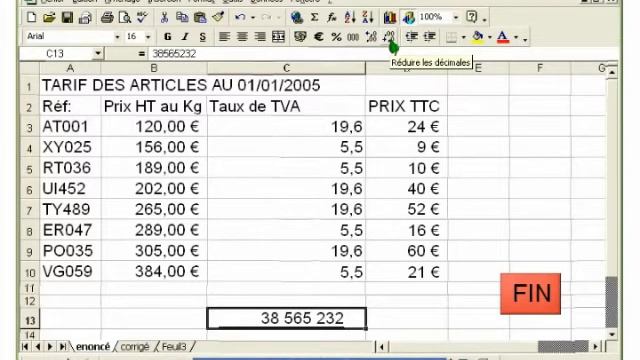Sort descending Z to A
This screenshot has height=360, width=640.
click(367, 18)
